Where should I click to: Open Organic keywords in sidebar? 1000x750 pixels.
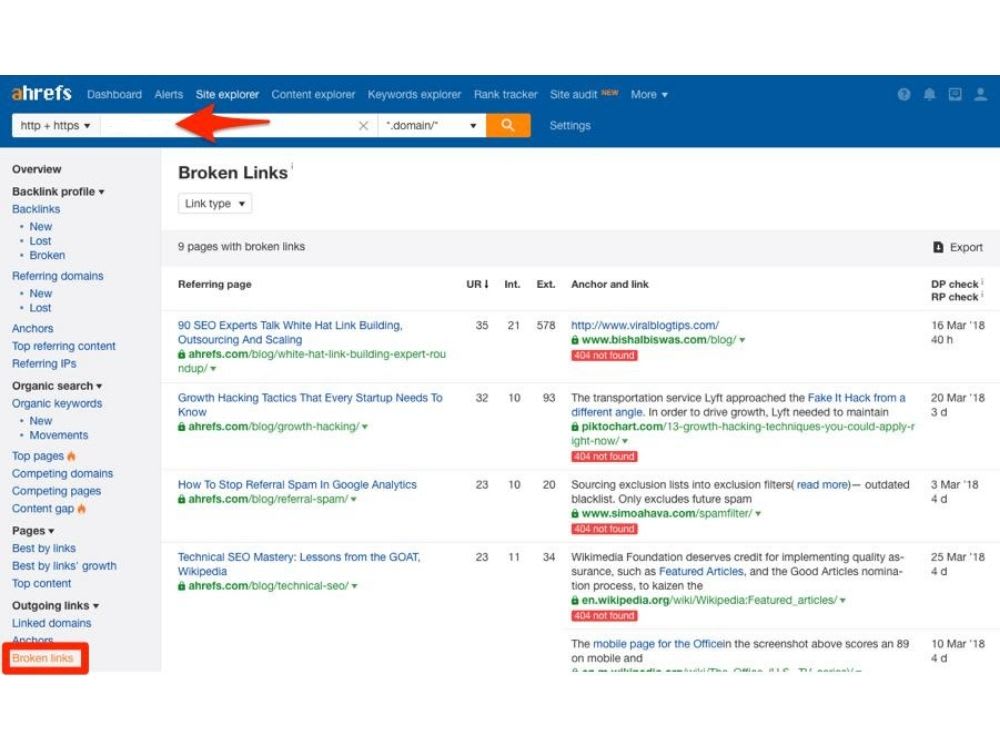click(x=57, y=403)
